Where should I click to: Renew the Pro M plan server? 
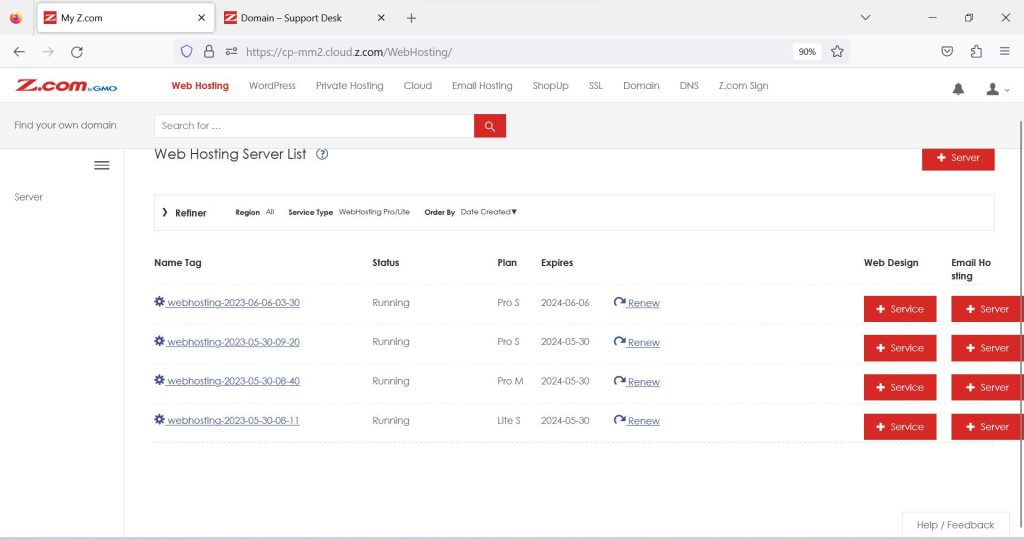click(x=637, y=382)
